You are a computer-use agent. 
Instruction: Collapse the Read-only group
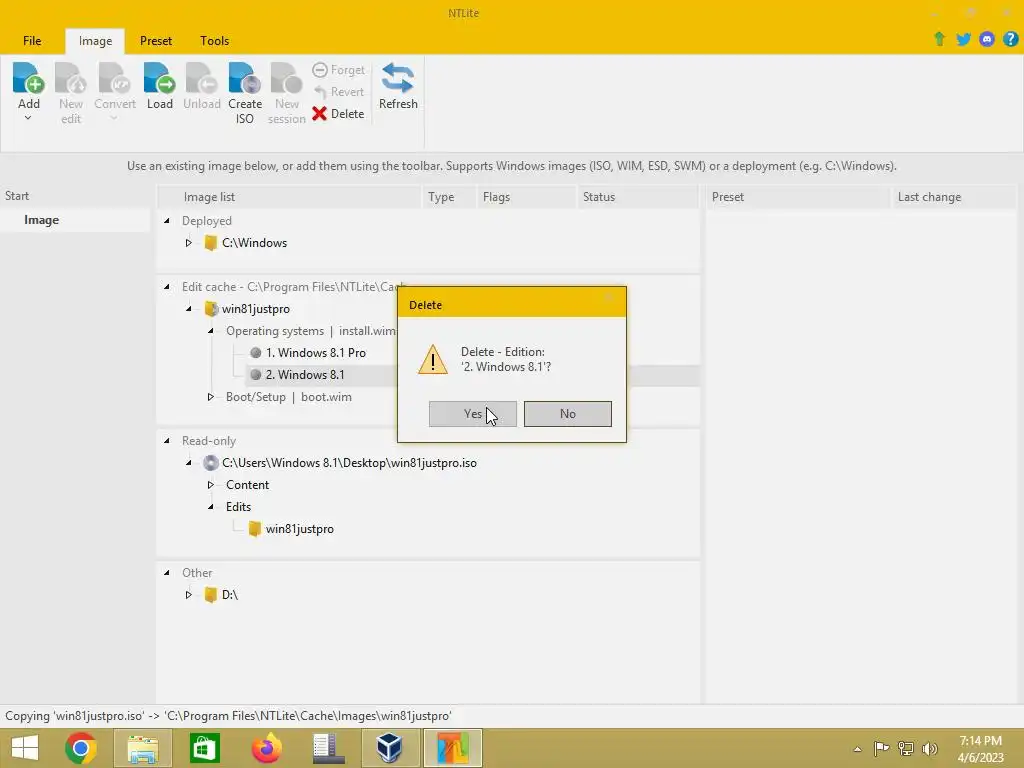coord(167,441)
